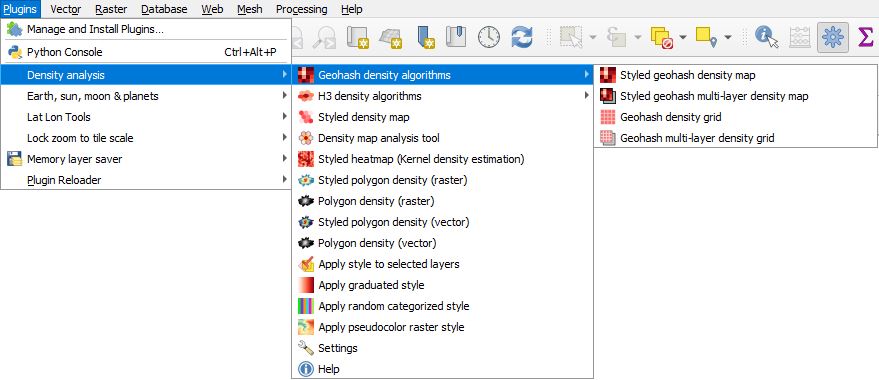Select the Density analysis menu entry
This screenshot has height=380, width=879.
[x=146, y=75]
